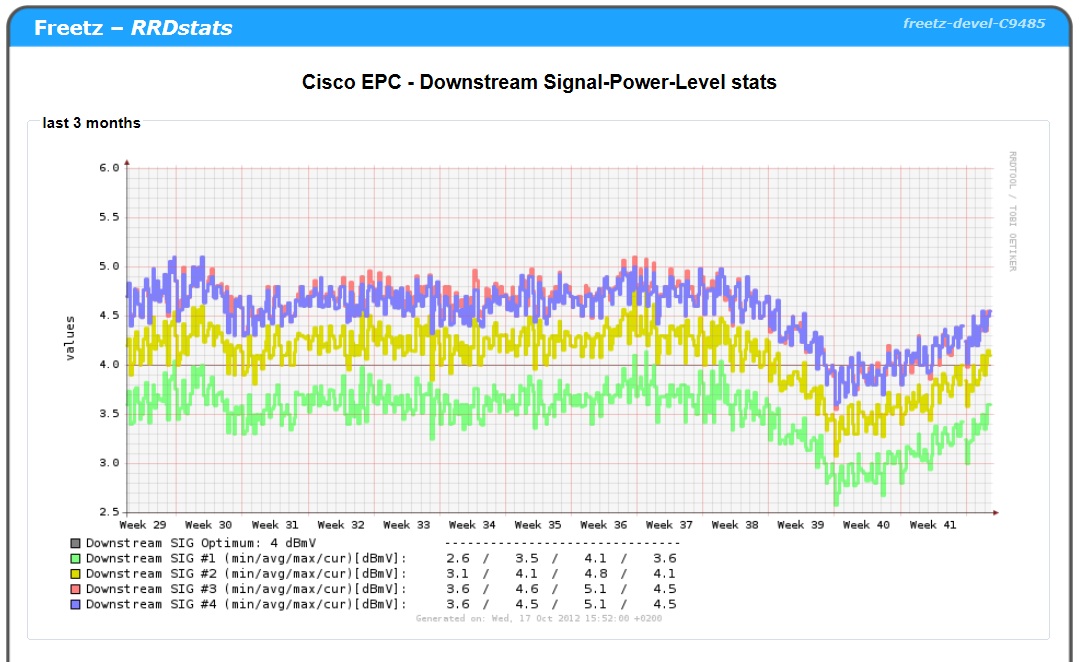Click the RRDTOOL / TOBI OETIKER watermark
Viewport: 1080px width, 662px height.
[x=1012, y=211]
